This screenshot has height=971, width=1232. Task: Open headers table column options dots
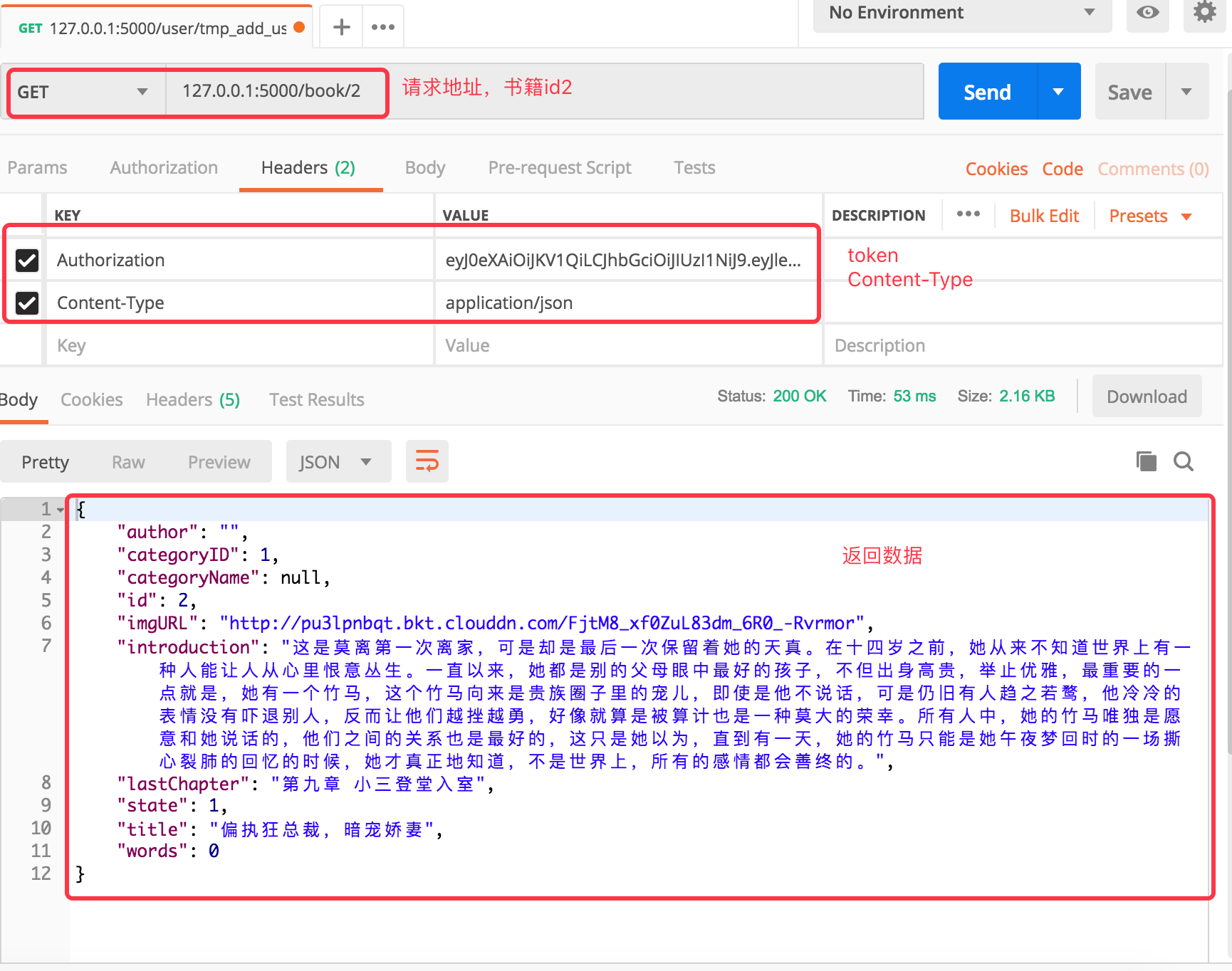[x=968, y=214]
